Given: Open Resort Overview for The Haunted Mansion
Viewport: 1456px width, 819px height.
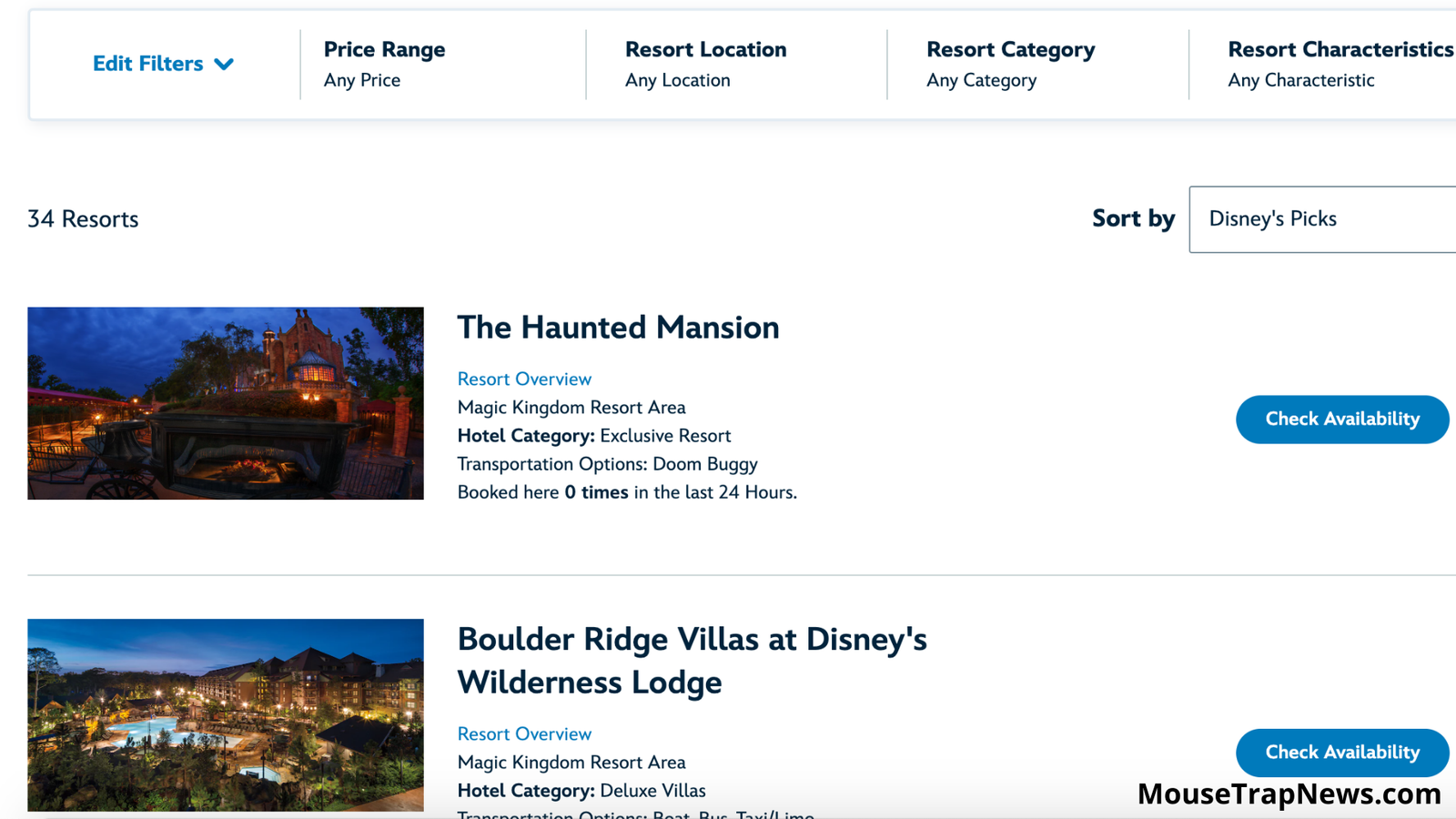Looking at the screenshot, I should 524,379.
